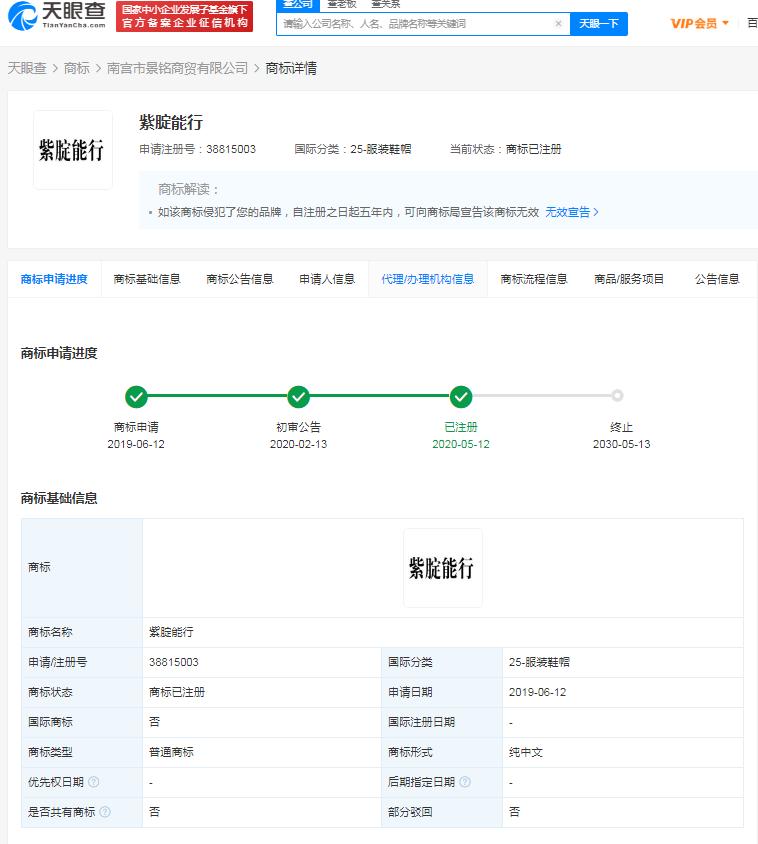Click the grey 终止 progress step marker

pyautogui.click(x=617, y=396)
